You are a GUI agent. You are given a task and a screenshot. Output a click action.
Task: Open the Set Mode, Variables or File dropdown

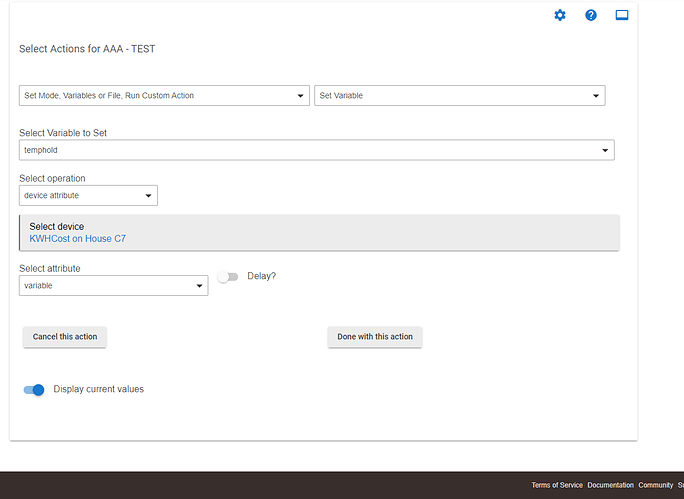coord(164,96)
